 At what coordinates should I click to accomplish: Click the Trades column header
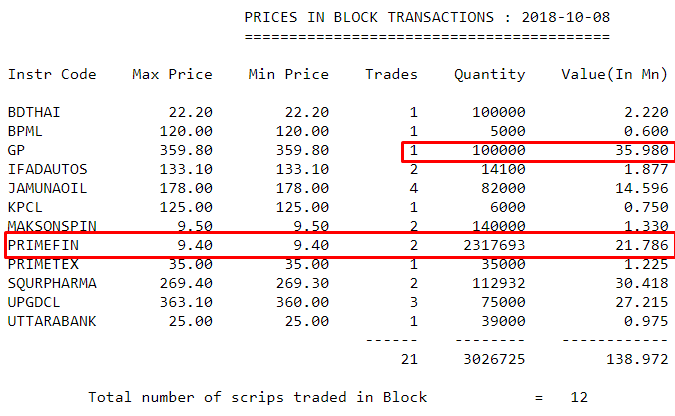(391, 74)
